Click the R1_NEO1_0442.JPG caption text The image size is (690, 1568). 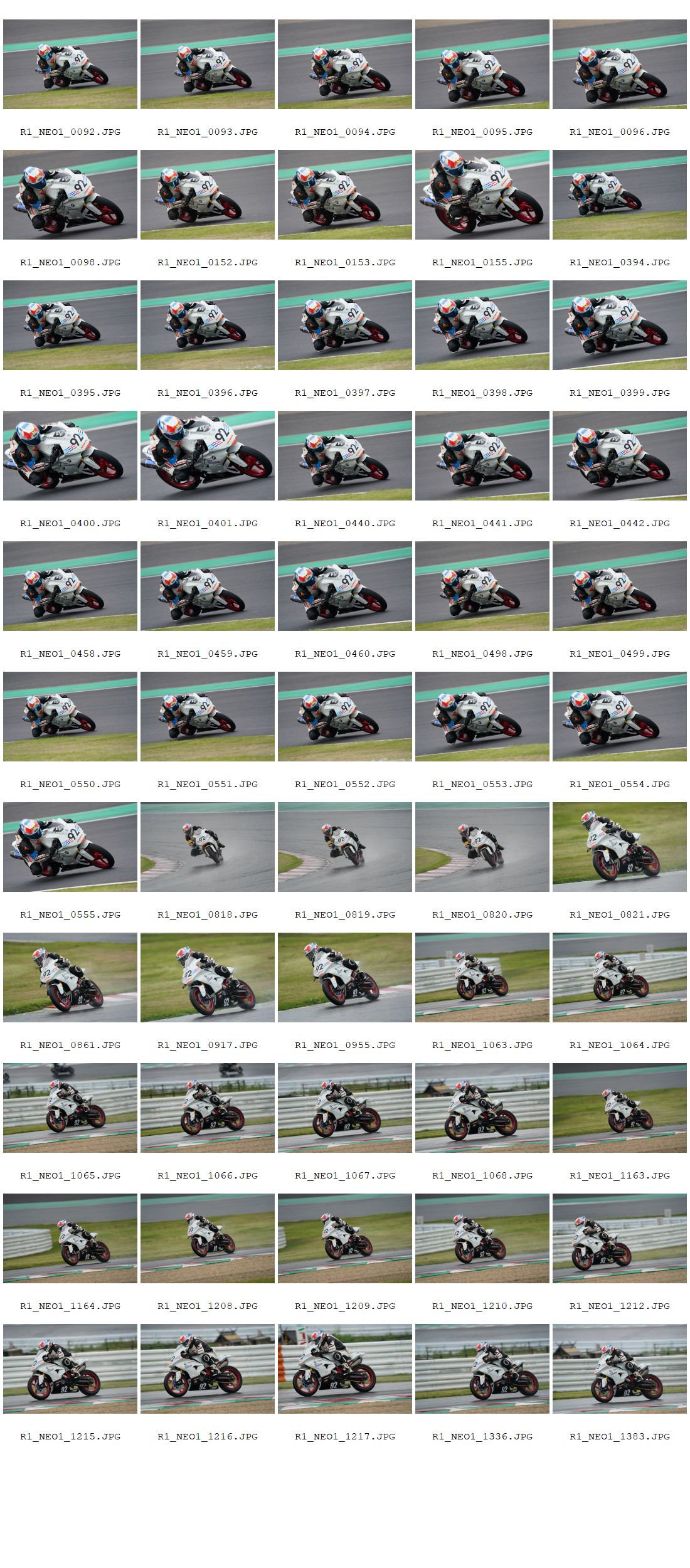620,523
